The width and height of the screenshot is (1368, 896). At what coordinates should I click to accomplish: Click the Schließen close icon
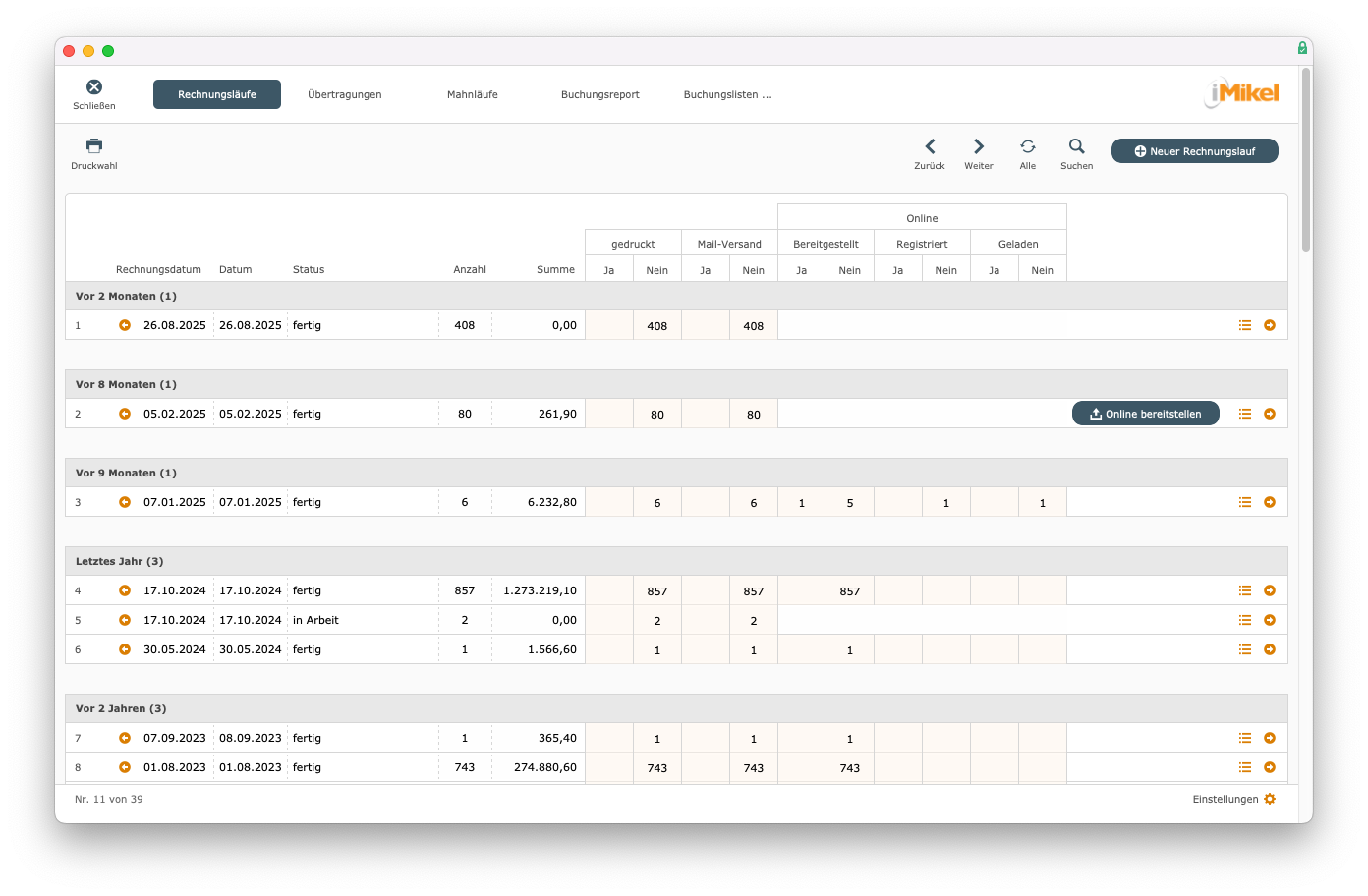(94, 87)
